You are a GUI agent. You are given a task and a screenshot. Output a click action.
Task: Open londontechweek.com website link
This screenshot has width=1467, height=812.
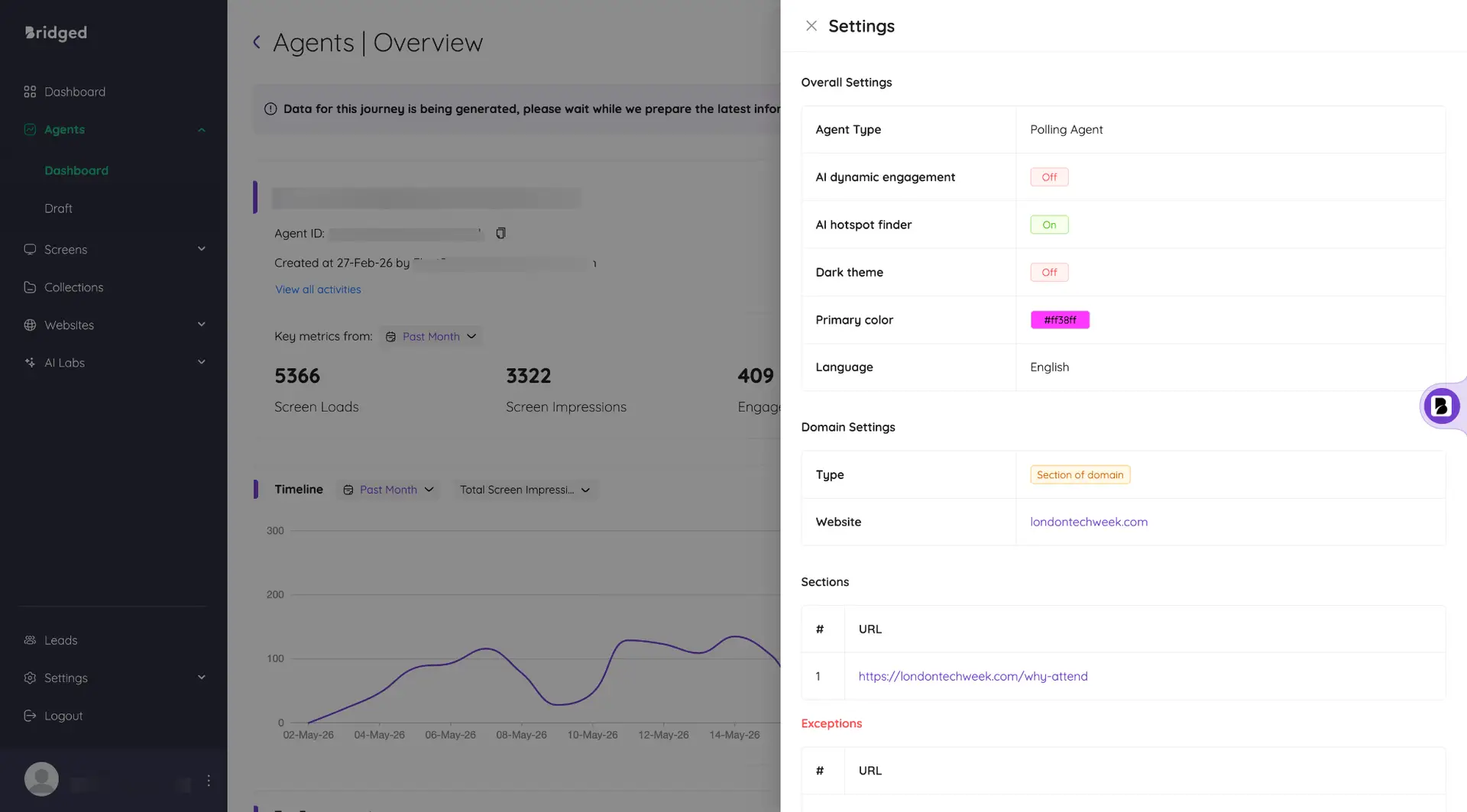coord(1088,522)
